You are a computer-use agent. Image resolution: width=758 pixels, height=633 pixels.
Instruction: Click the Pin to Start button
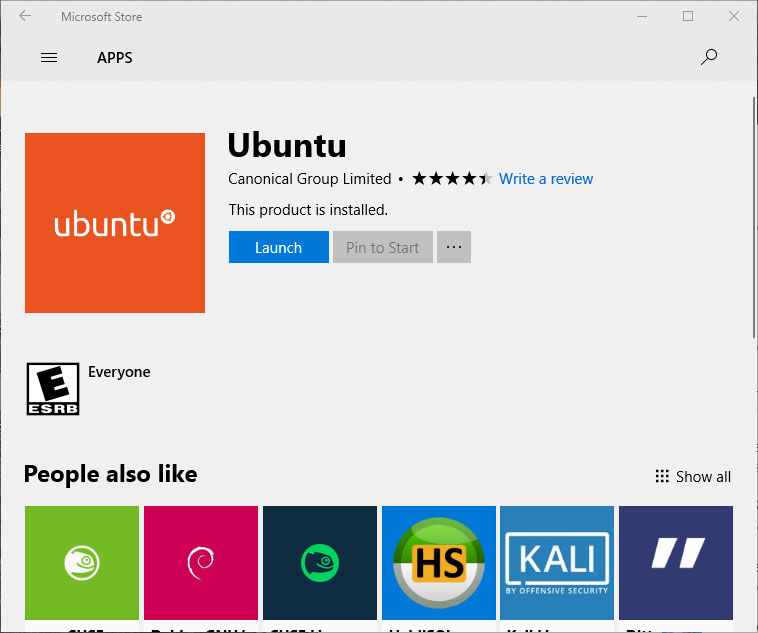[x=383, y=248]
